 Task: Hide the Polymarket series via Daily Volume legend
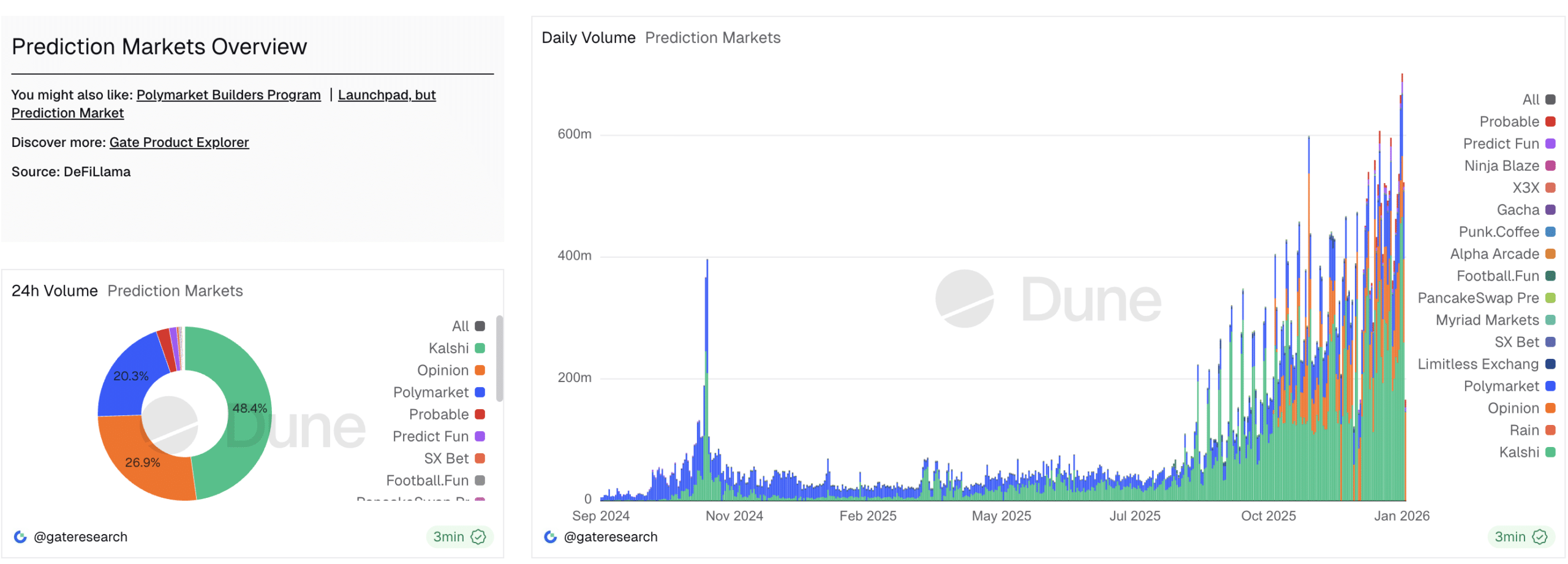point(1502,386)
